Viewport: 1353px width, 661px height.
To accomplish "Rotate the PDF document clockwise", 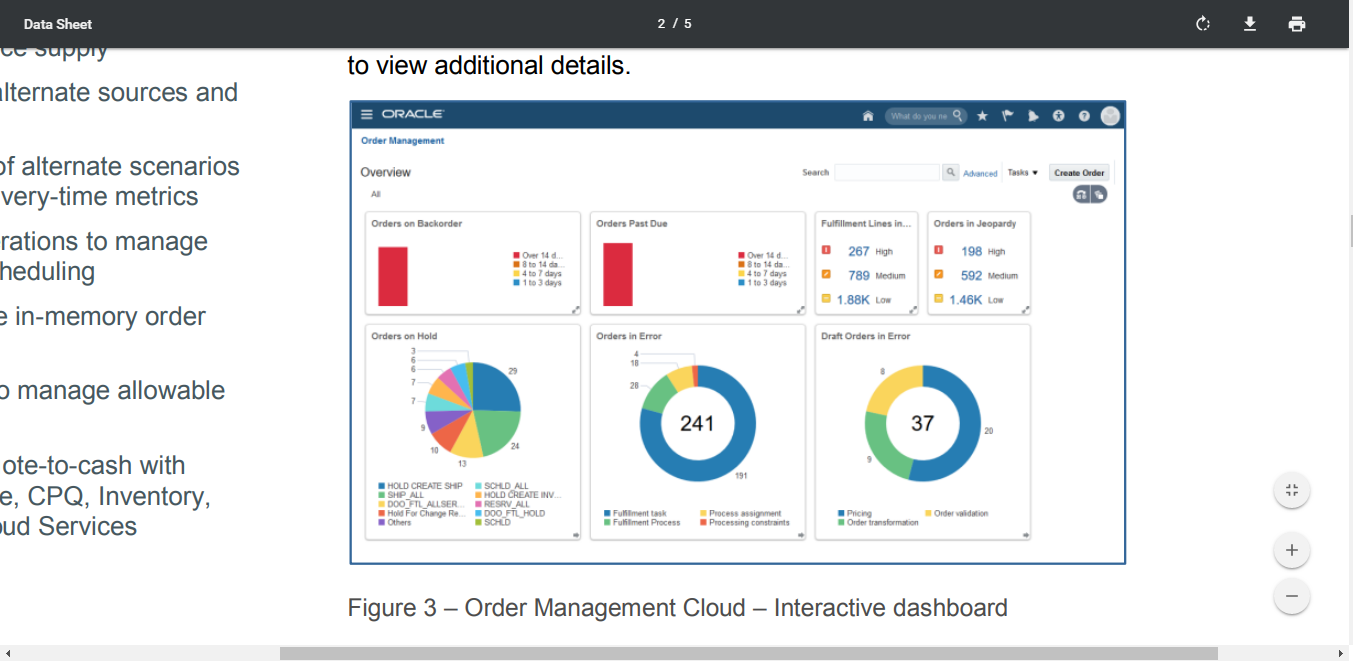I will coord(1203,24).
